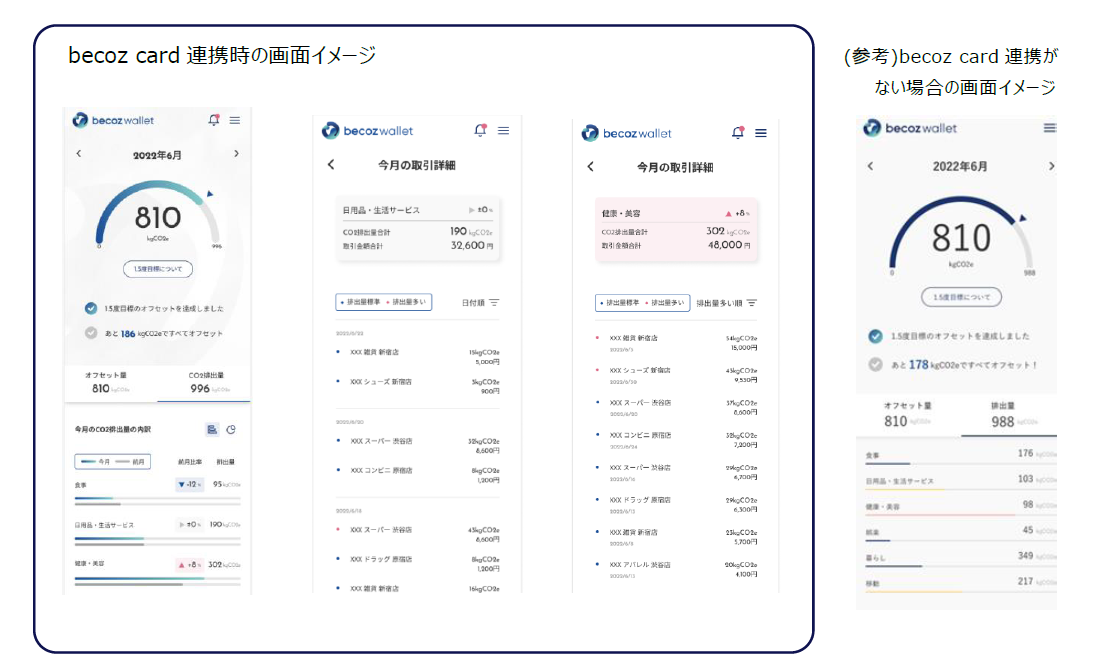Screen dimensions: 1107x662
Task: Open the 日付順 sort dropdown
Action: (x=474, y=302)
